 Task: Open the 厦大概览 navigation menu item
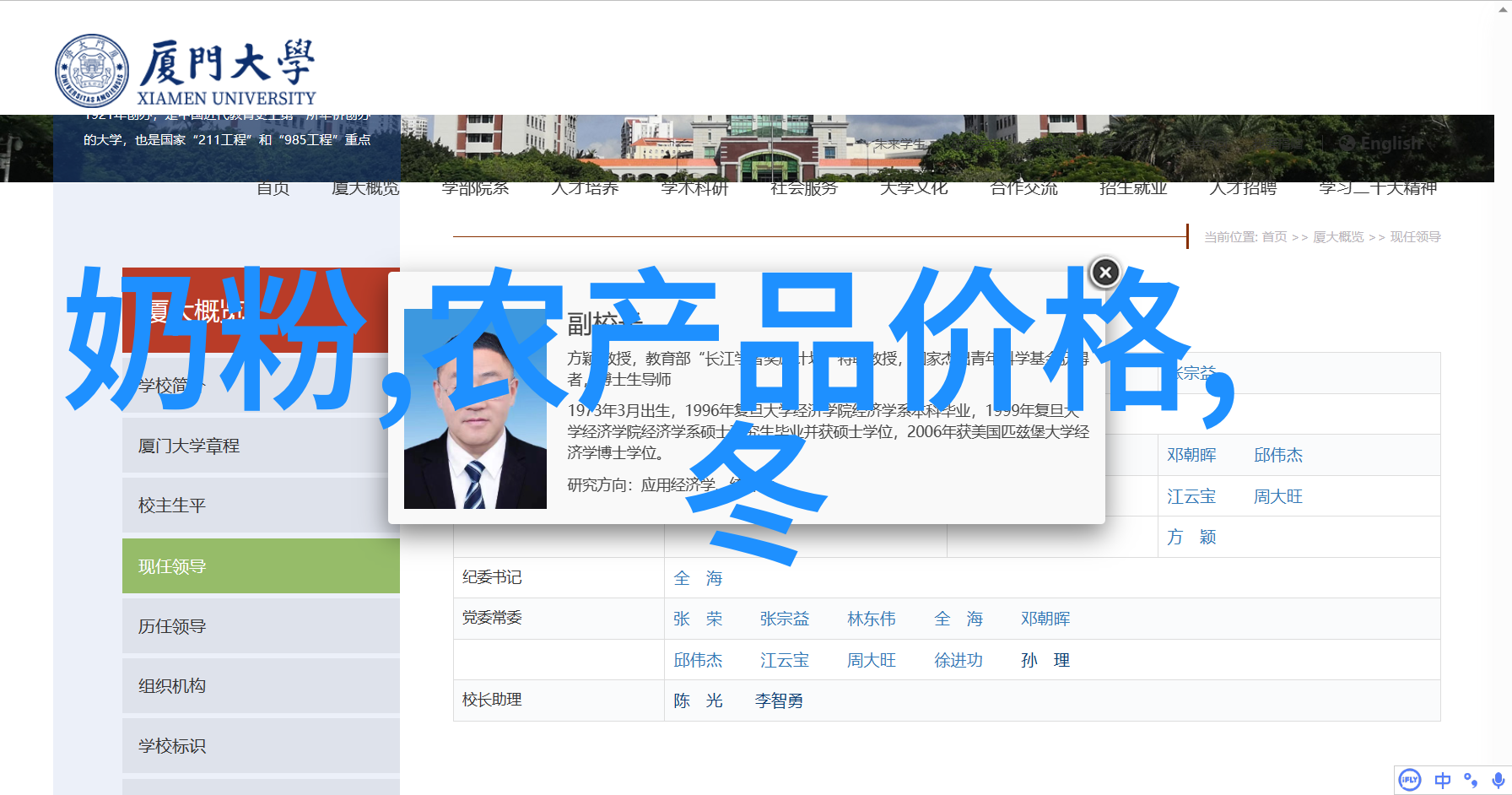(x=365, y=188)
